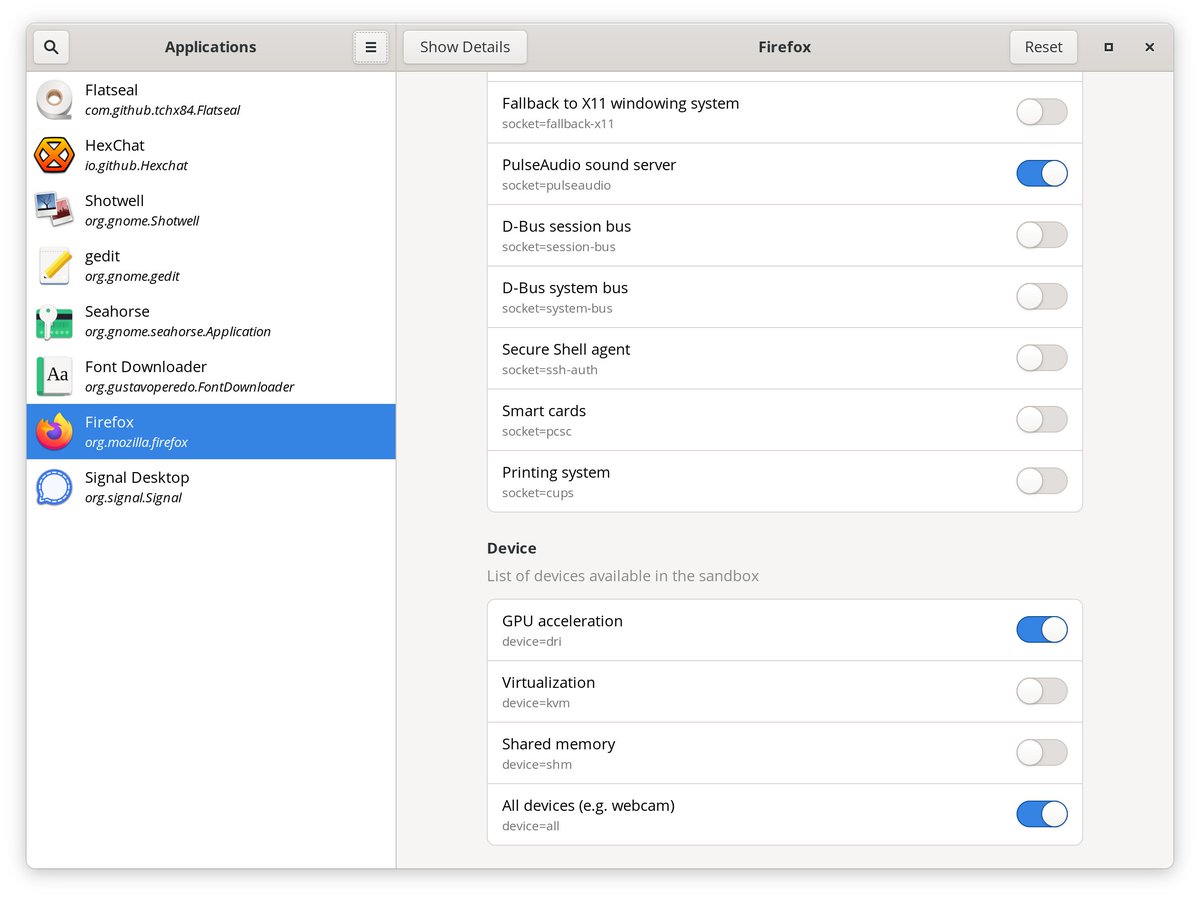Click the Show Details button
This screenshot has width=1200, height=898.
(465, 47)
